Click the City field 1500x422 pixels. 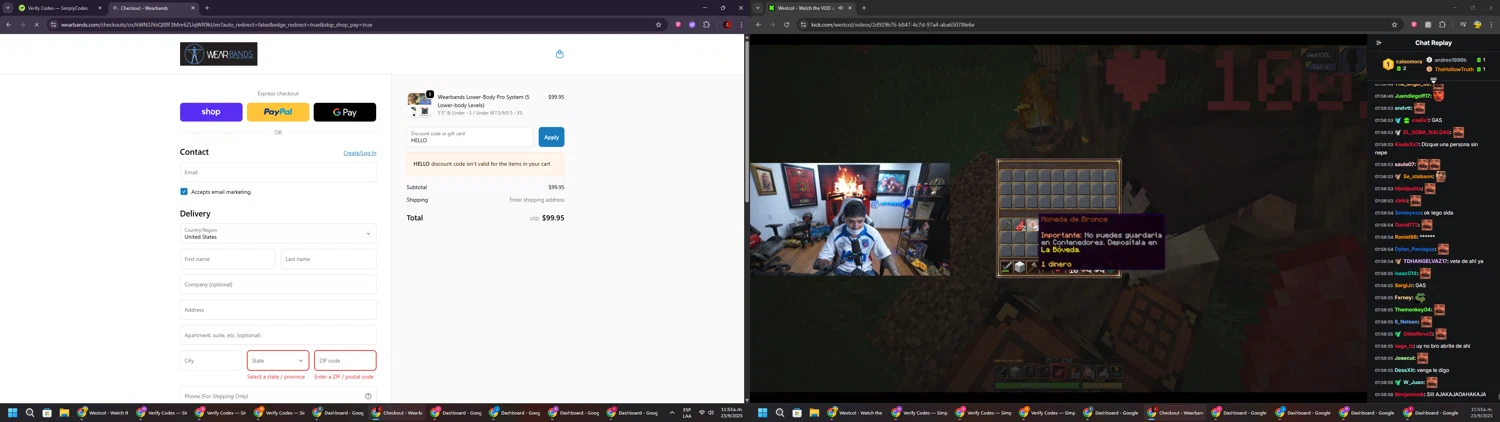[x=211, y=360]
